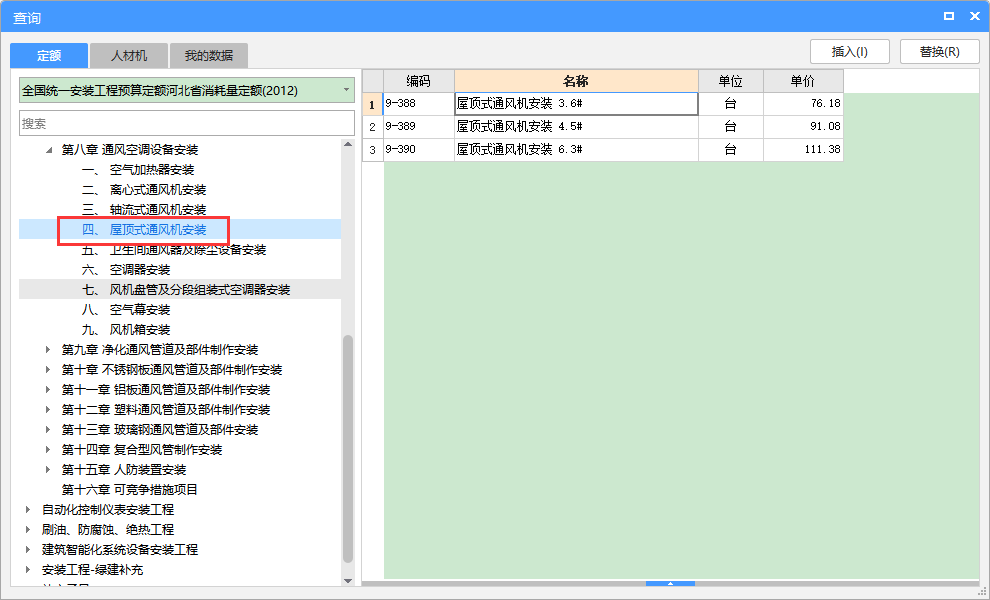Click the 替换(R) button
The image size is (990, 600).
[x=939, y=52]
